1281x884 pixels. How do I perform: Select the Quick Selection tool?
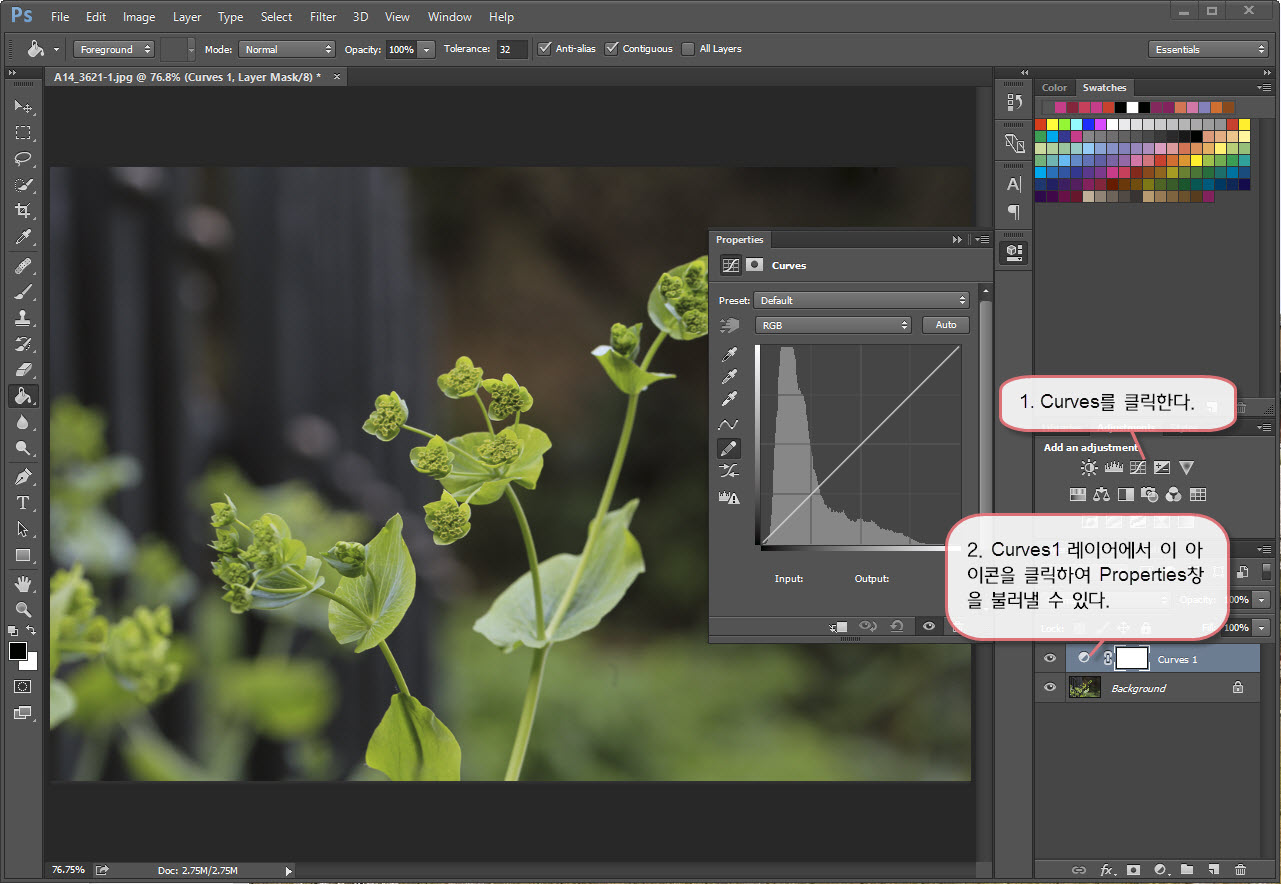pos(23,185)
